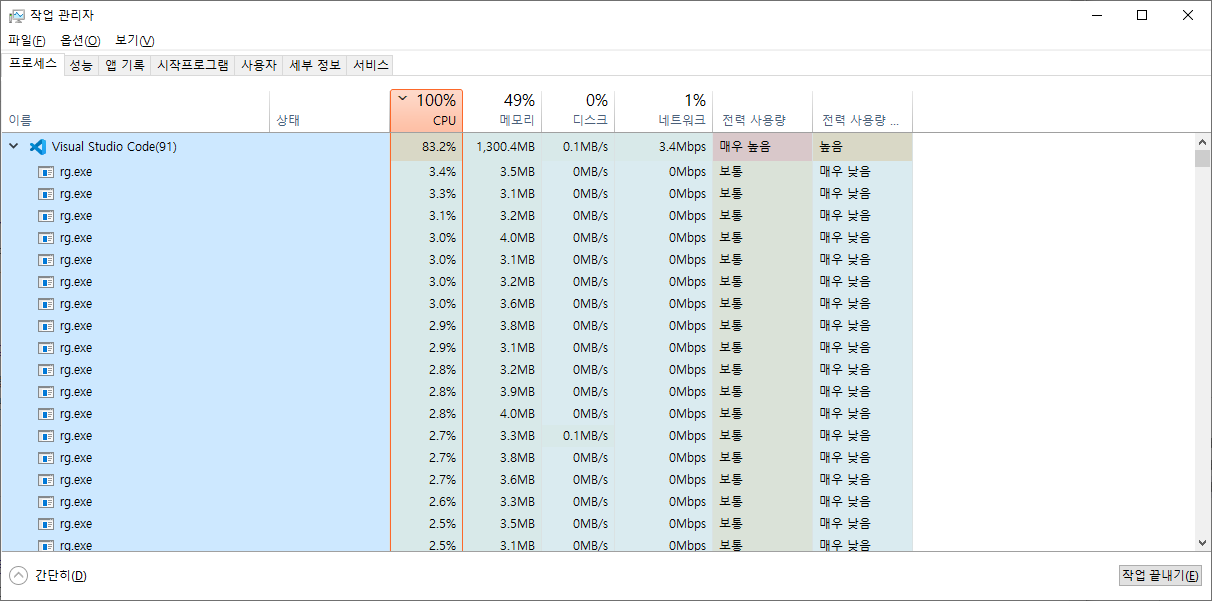This screenshot has width=1212, height=601.
Task: Click rg.exe icon in 2.8% CPU, 3.9MB row
Action: pos(46,391)
